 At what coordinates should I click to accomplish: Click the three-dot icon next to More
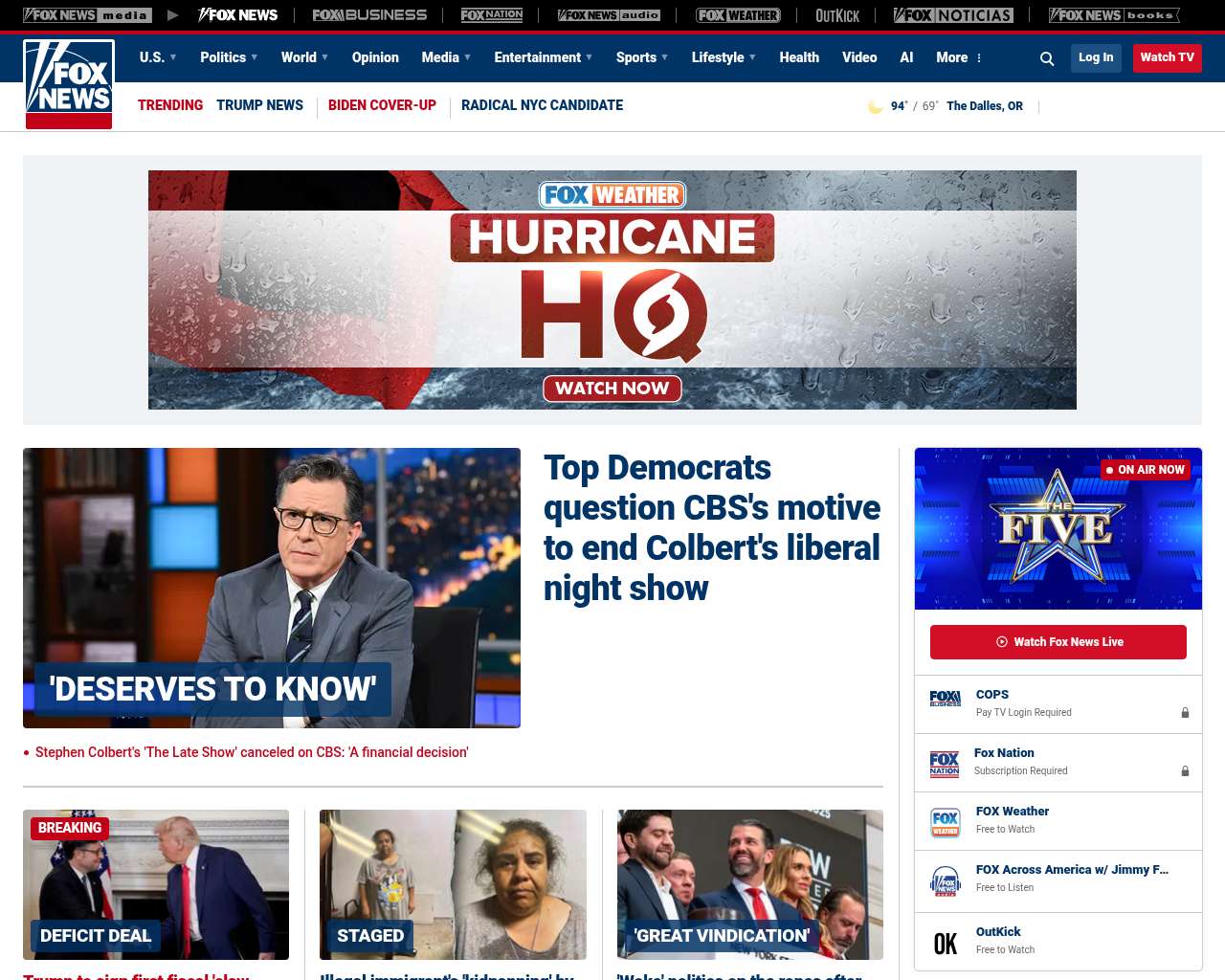tap(979, 58)
